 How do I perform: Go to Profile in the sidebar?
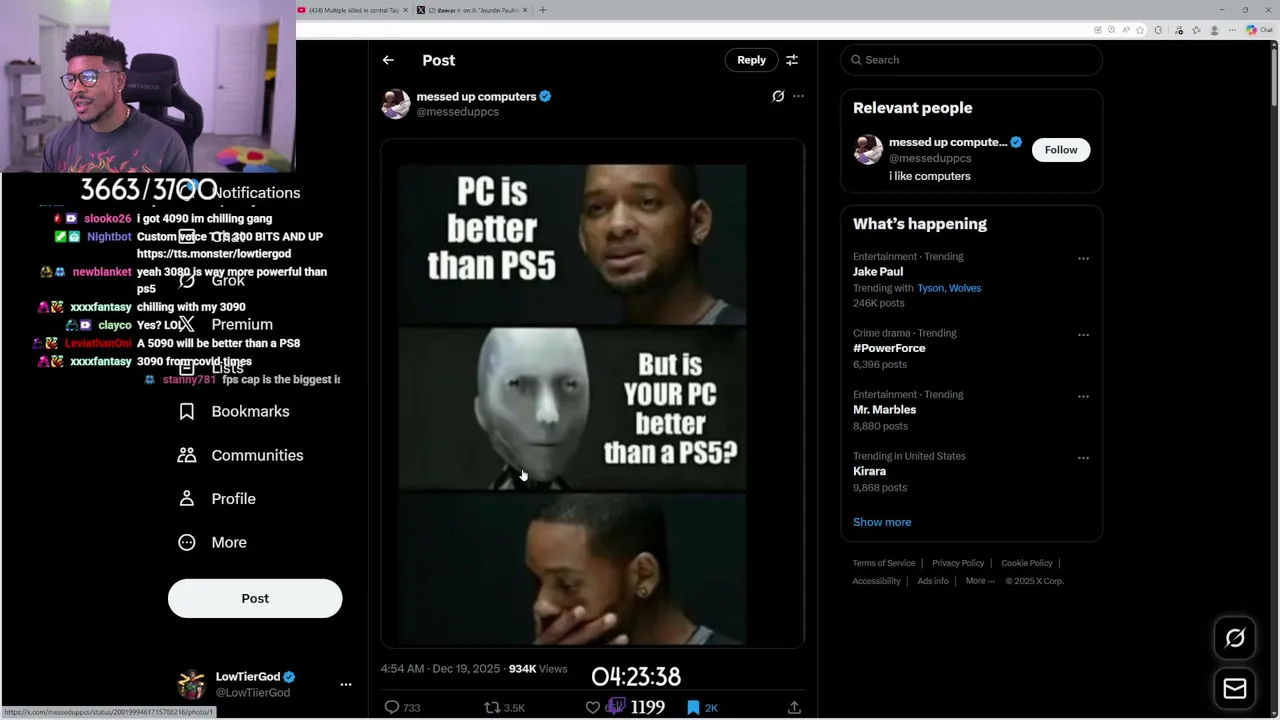pyautogui.click(x=217, y=498)
